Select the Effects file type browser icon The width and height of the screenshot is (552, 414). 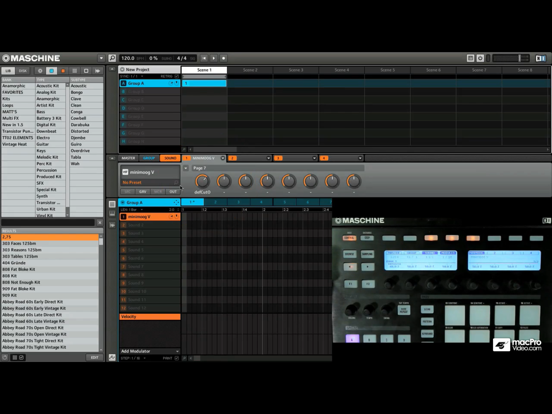coord(86,71)
